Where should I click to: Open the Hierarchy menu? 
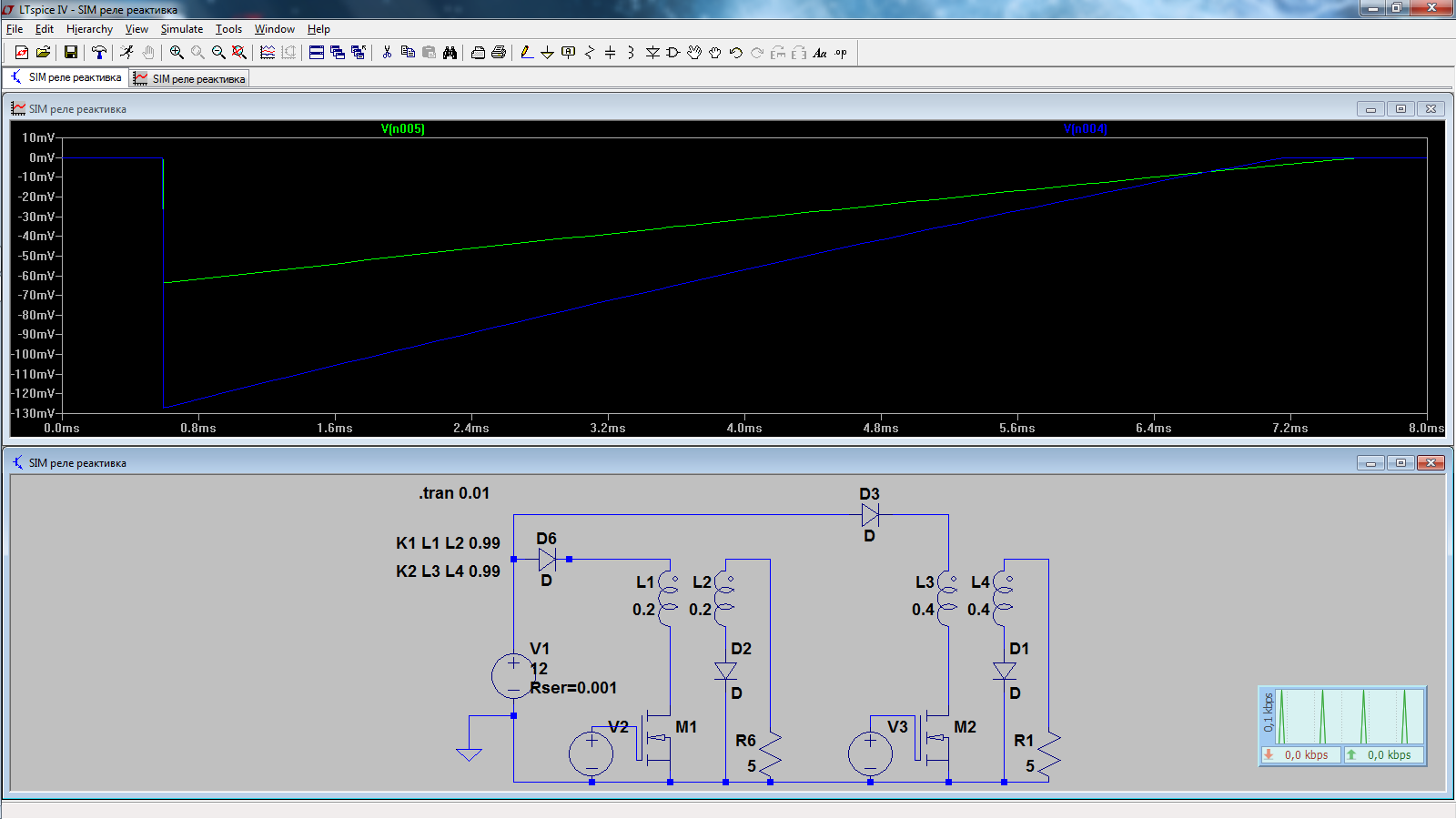click(x=89, y=29)
